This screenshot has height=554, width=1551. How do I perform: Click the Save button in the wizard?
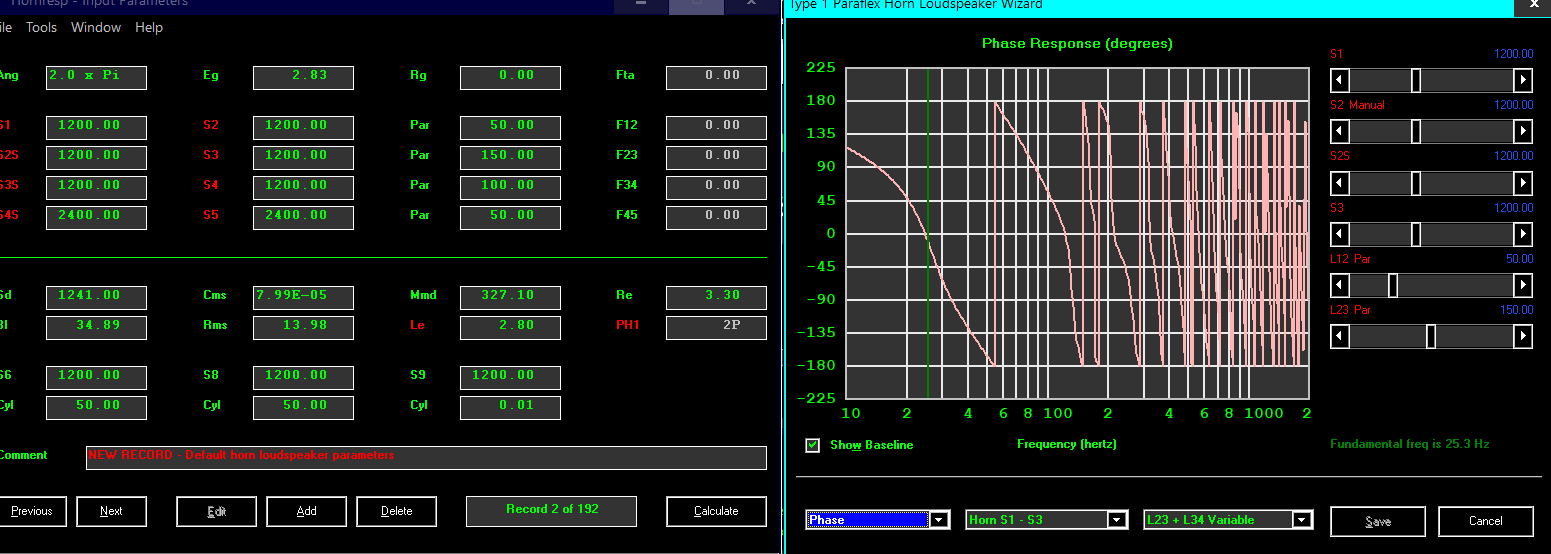[x=1377, y=521]
